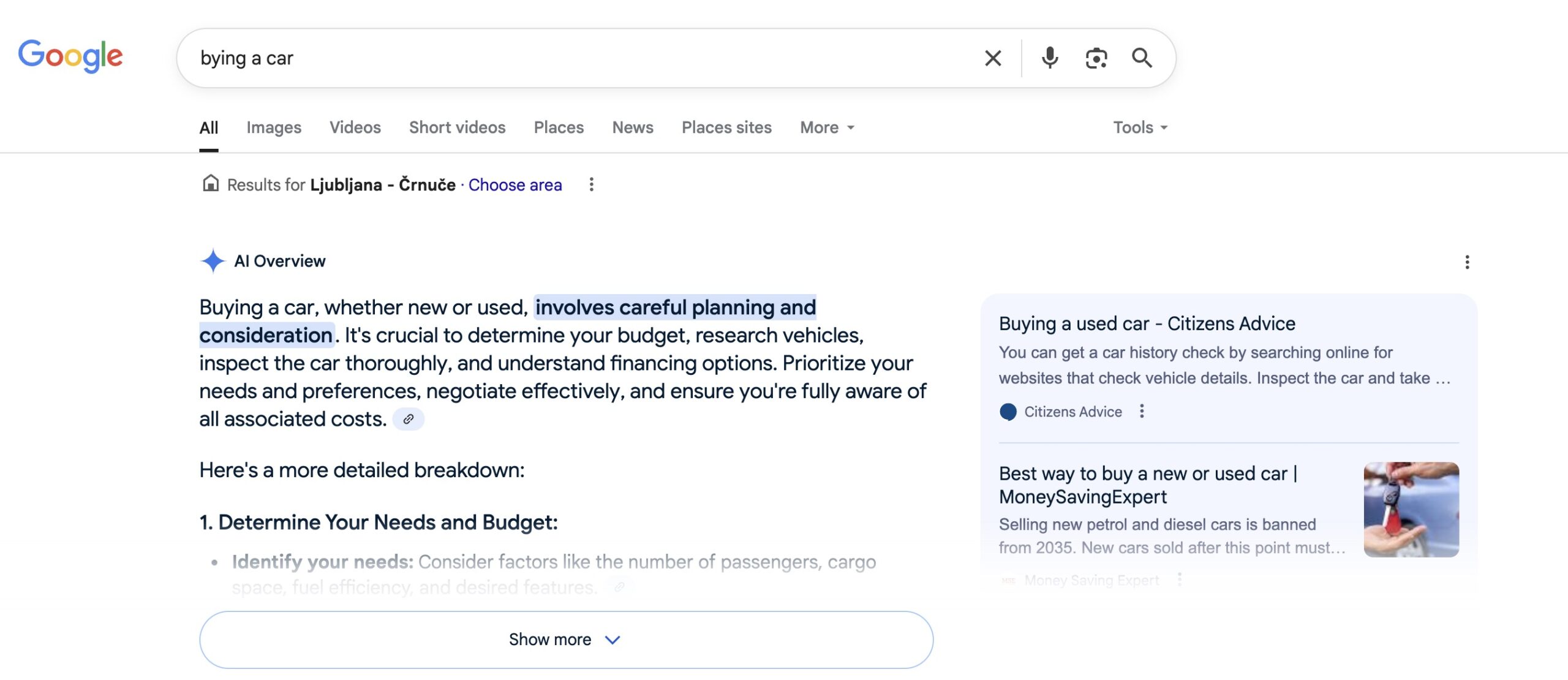This screenshot has height=680, width=1568.
Task: Switch to the Images tab
Action: [274, 127]
